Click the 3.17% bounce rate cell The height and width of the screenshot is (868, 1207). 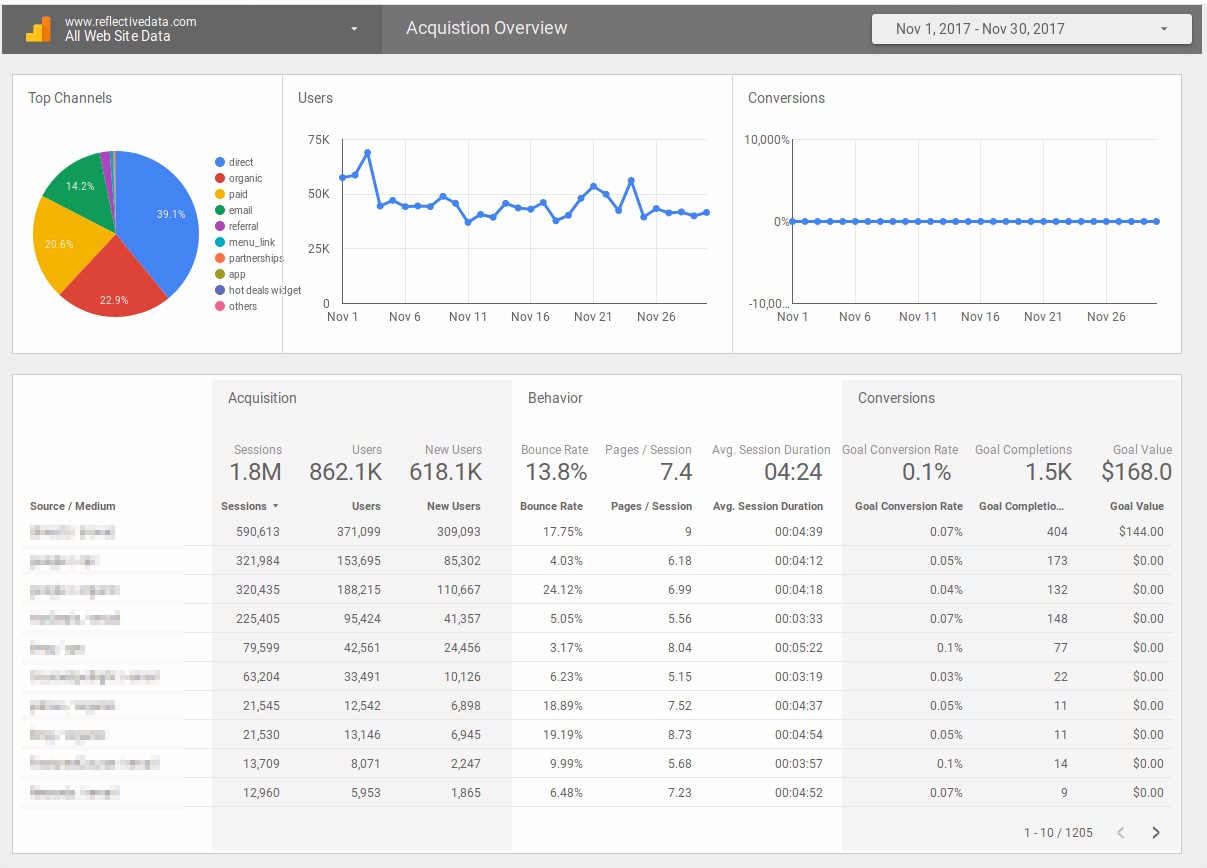564,648
